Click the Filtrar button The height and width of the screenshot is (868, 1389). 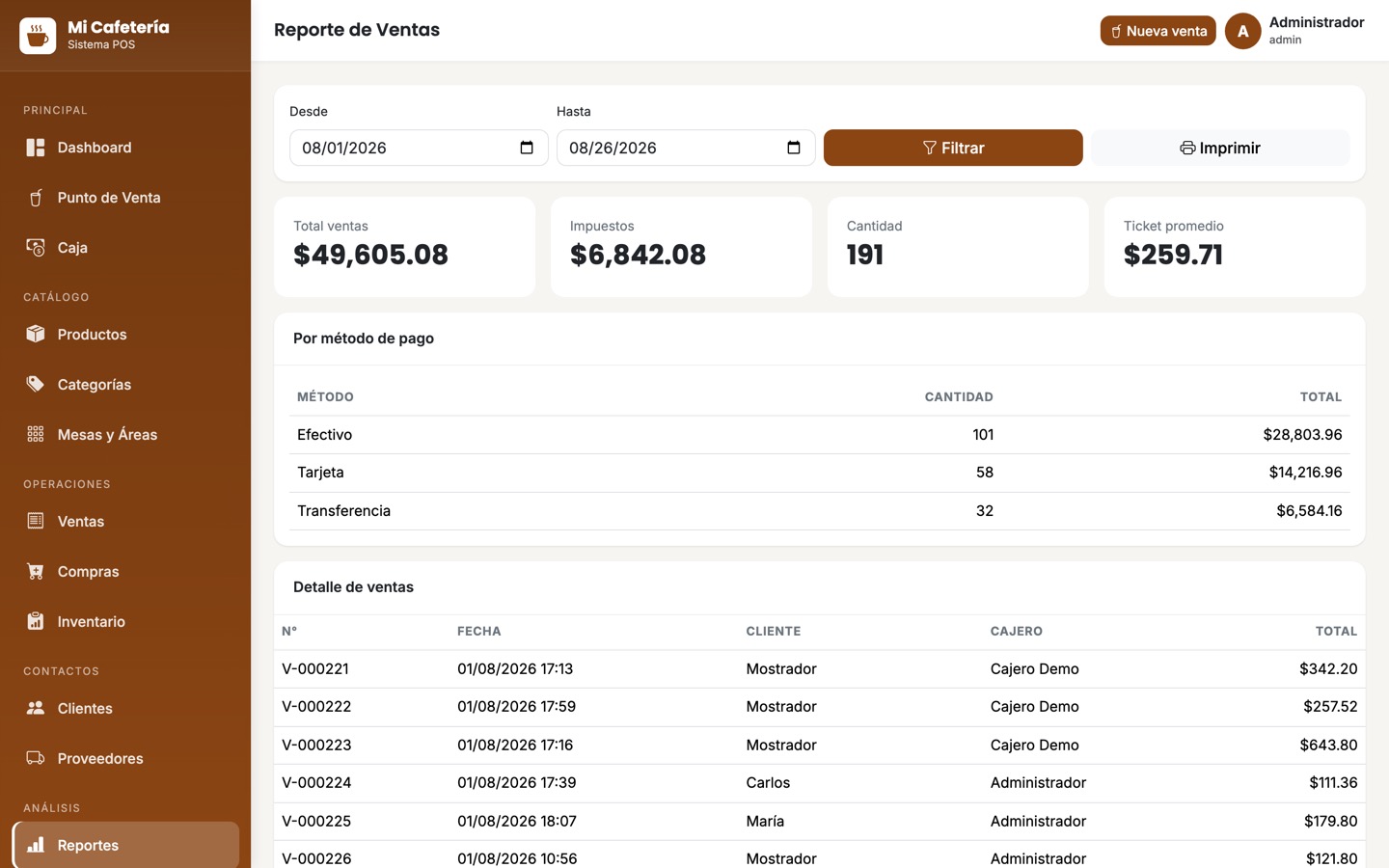953,148
